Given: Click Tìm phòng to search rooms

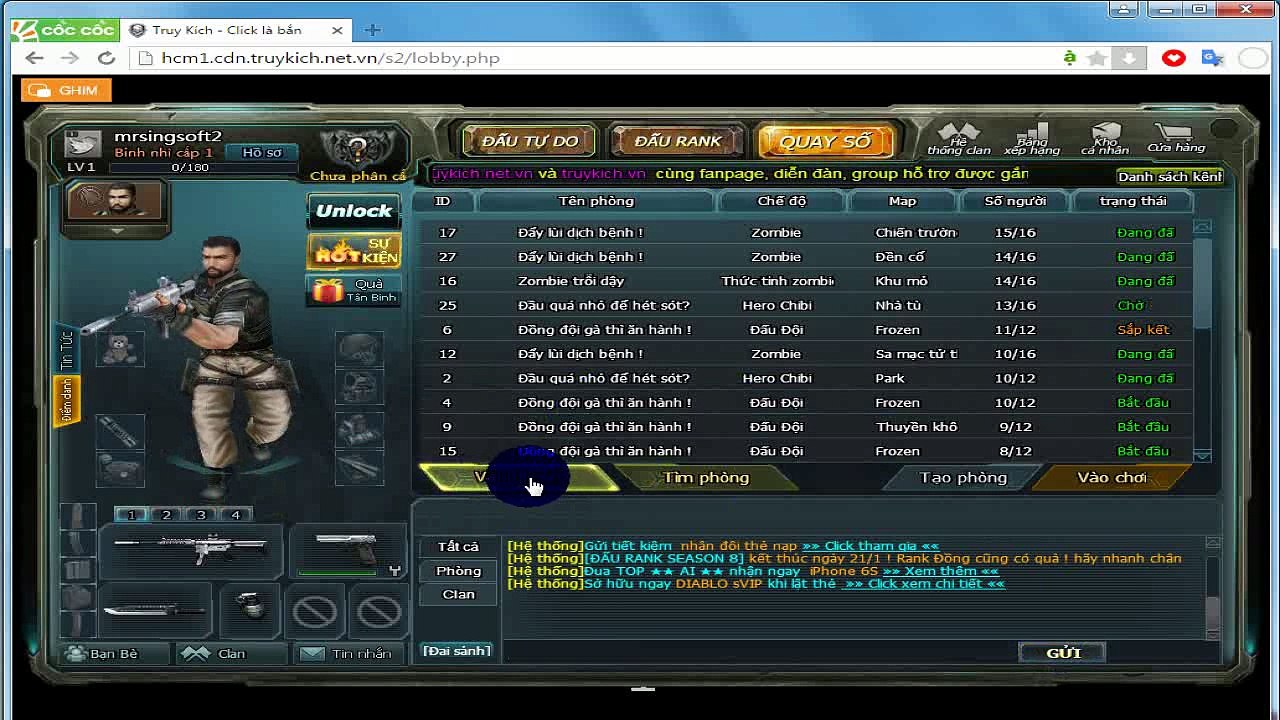Looking at the screenshot, I should [706, 478].
